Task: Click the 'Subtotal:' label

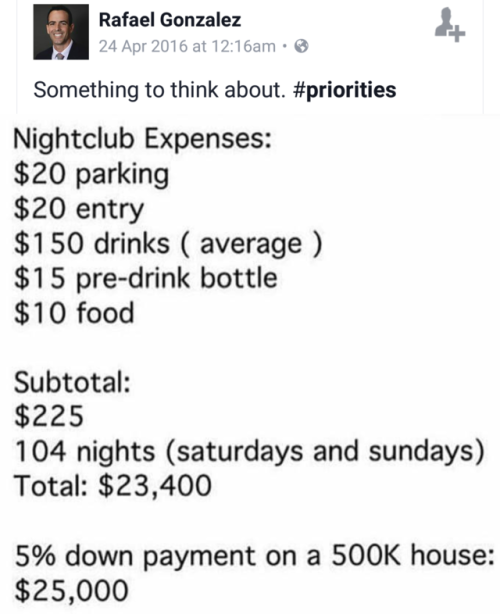Action: coord(72,382)
